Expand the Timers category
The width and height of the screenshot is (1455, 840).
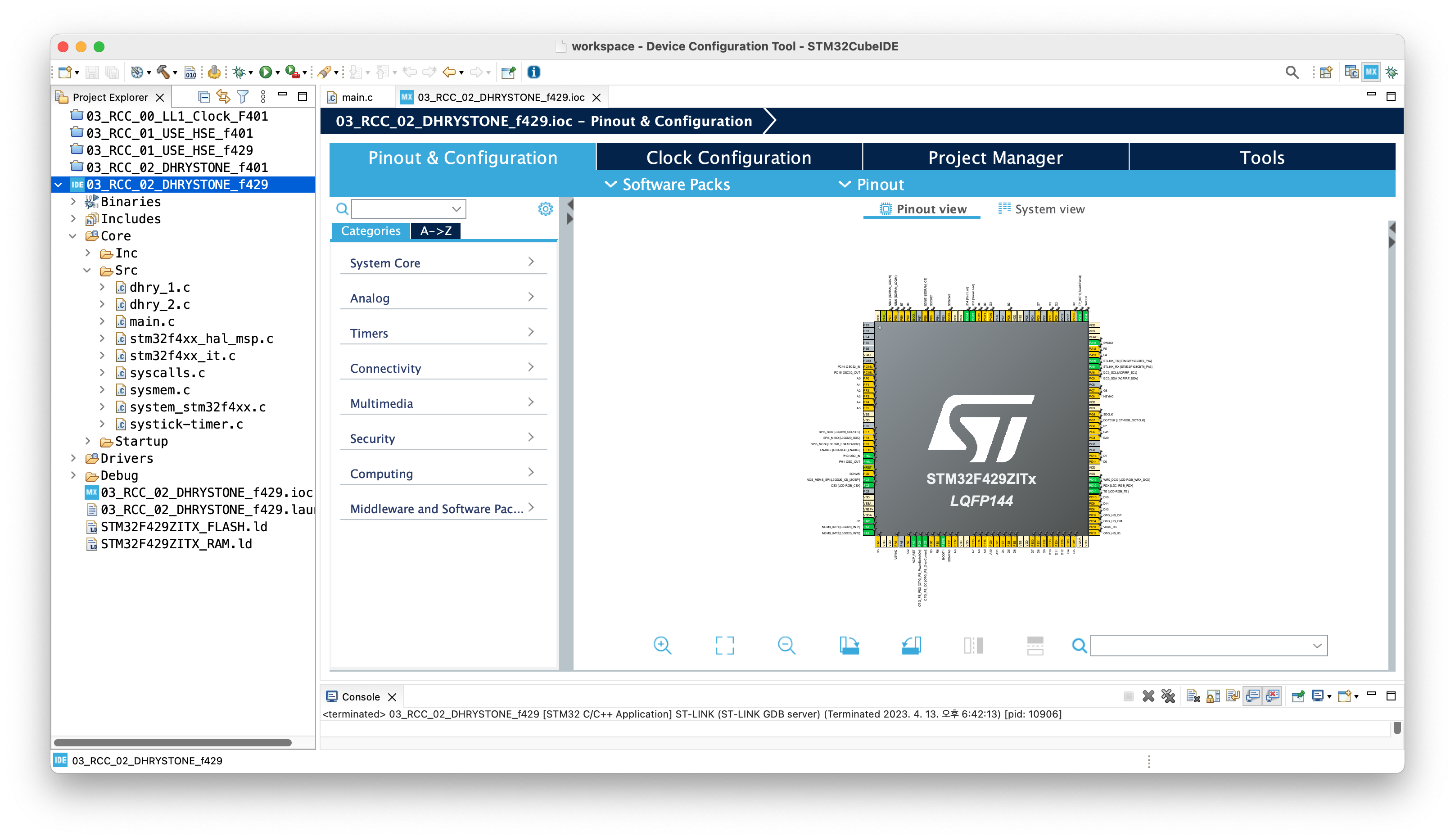443,333
